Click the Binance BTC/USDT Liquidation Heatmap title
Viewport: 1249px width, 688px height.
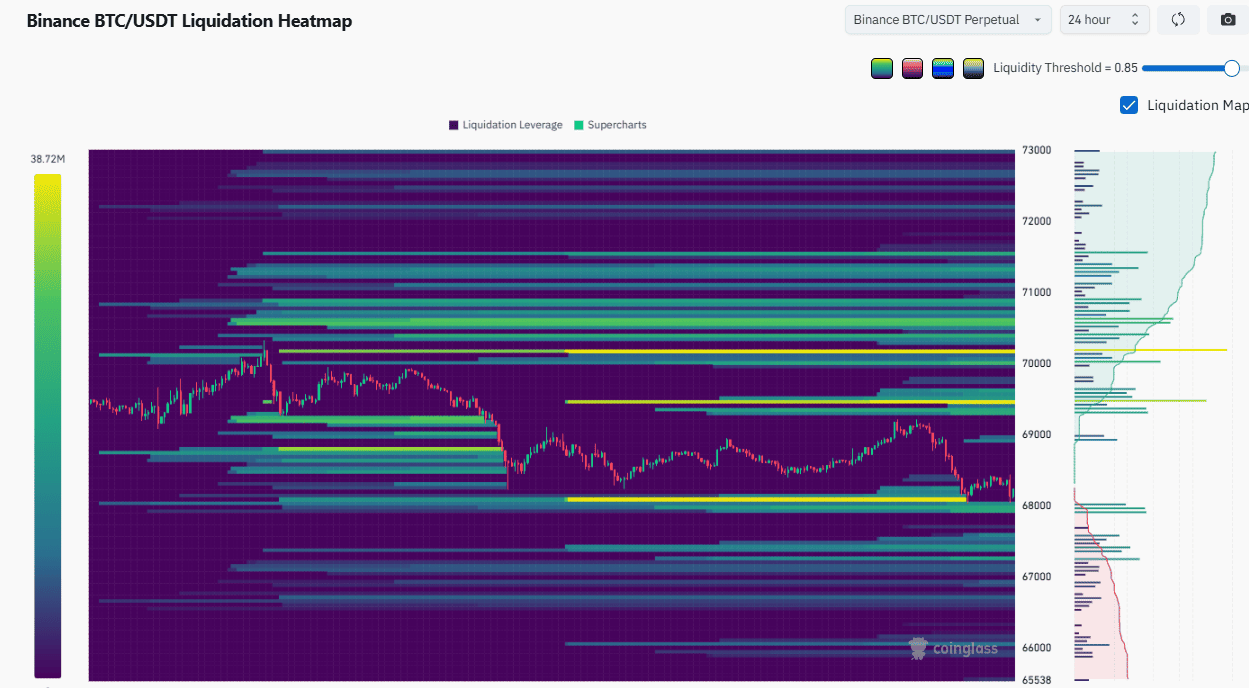pyautogui.click(x=189, y=21)
